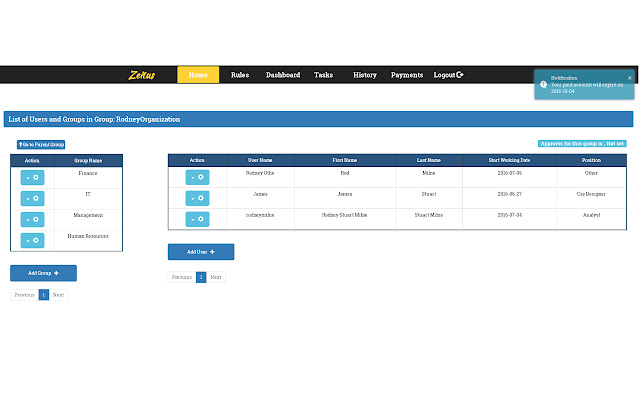Click the notification info icon
640x400 pixels.
tap(543, 84)
